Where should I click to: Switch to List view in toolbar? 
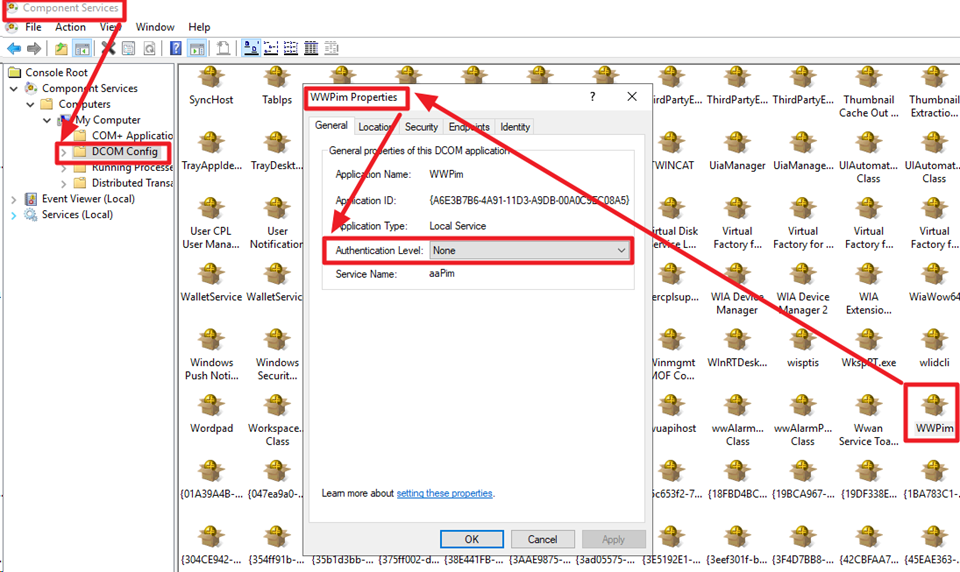tap(291, 48)
